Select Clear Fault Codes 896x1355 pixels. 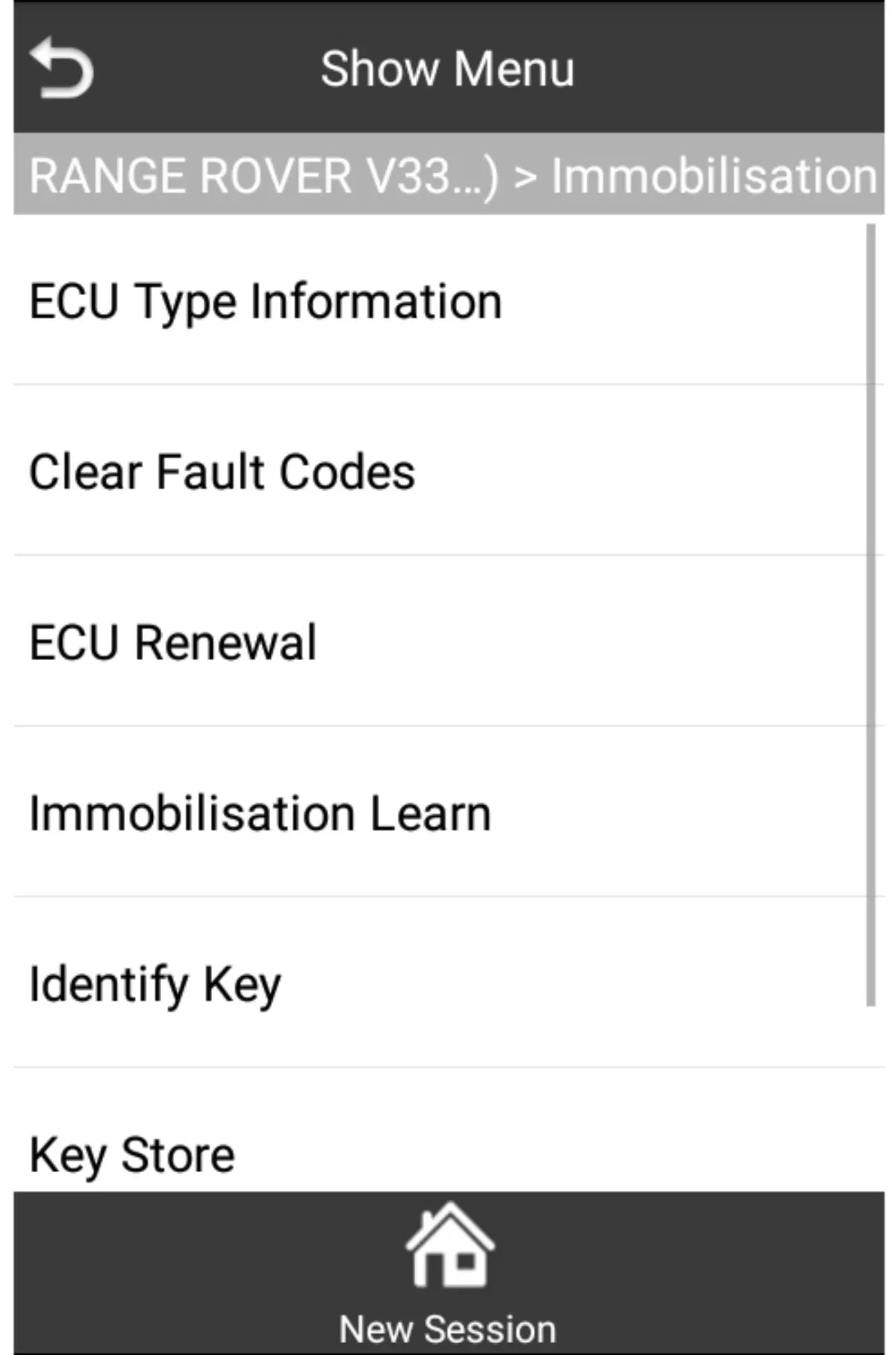[x=222, y=472]
